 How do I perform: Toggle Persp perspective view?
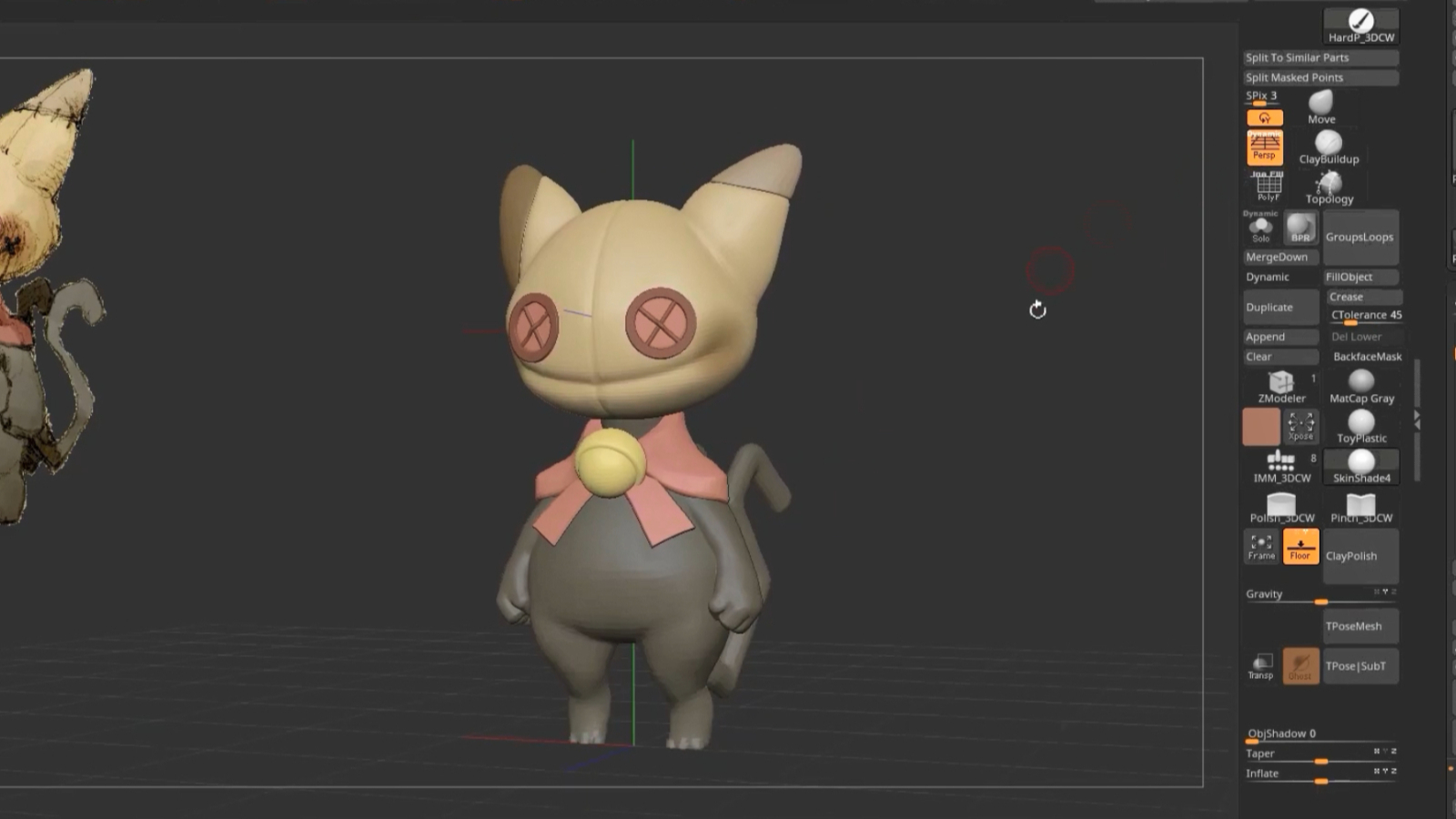(x=1264, y=147)
